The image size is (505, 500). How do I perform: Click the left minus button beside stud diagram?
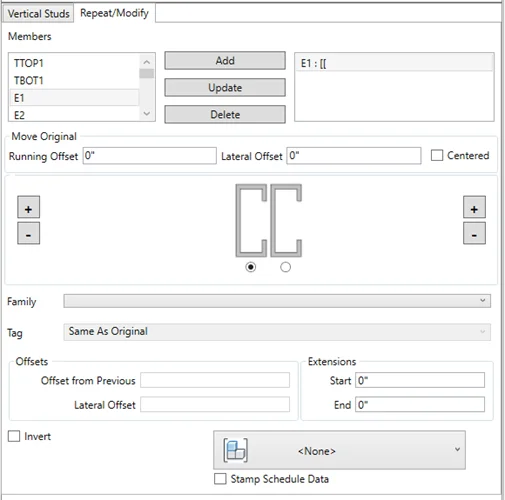tap(28, 233)
